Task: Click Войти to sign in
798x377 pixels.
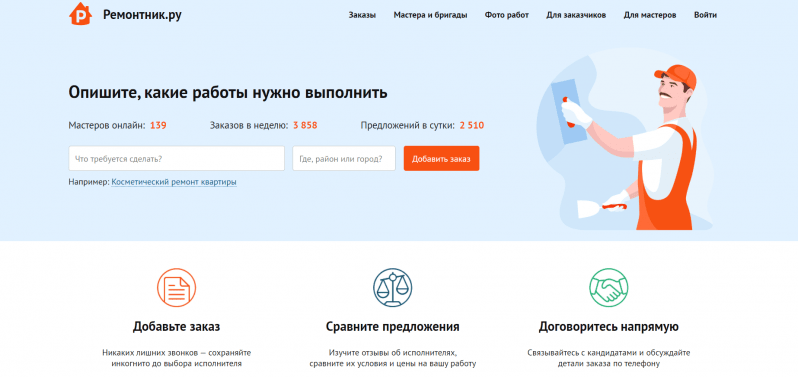Action: point(705,15)
